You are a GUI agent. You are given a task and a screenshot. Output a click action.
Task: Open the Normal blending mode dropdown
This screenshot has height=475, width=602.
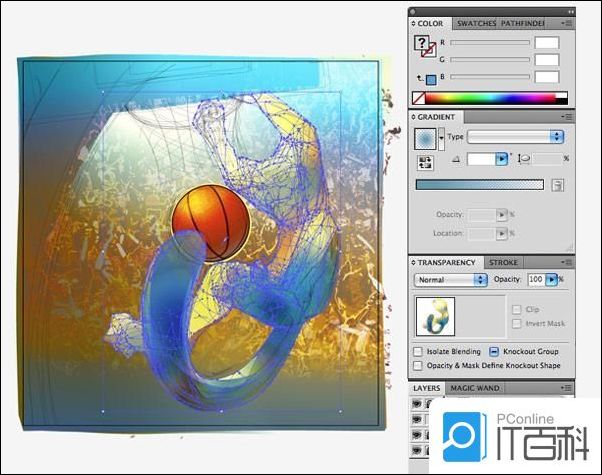coord(451,280)
